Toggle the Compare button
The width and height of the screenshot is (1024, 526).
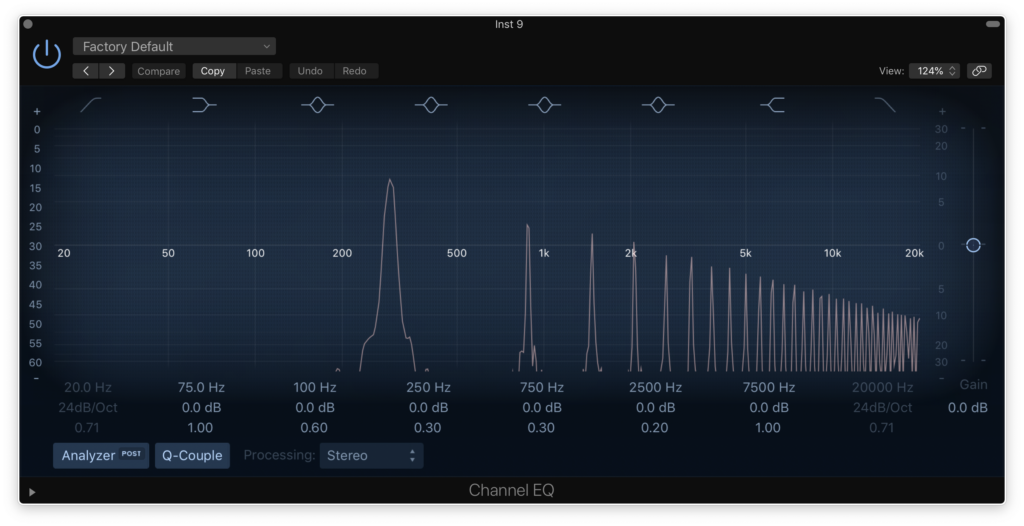point(159,71)
